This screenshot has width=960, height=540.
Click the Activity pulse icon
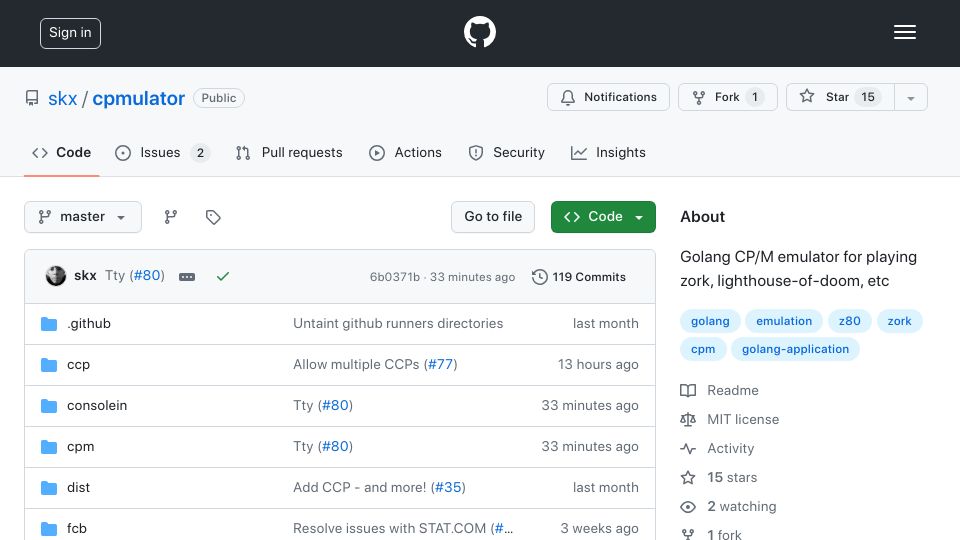click(x=688, y=448)
